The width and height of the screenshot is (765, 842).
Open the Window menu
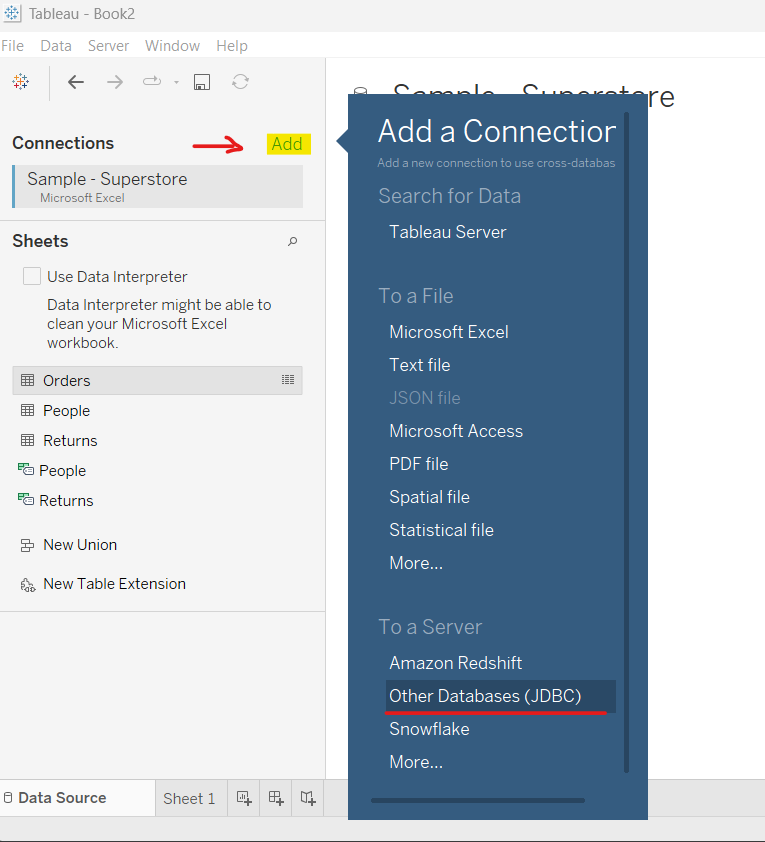click(172, 46)
